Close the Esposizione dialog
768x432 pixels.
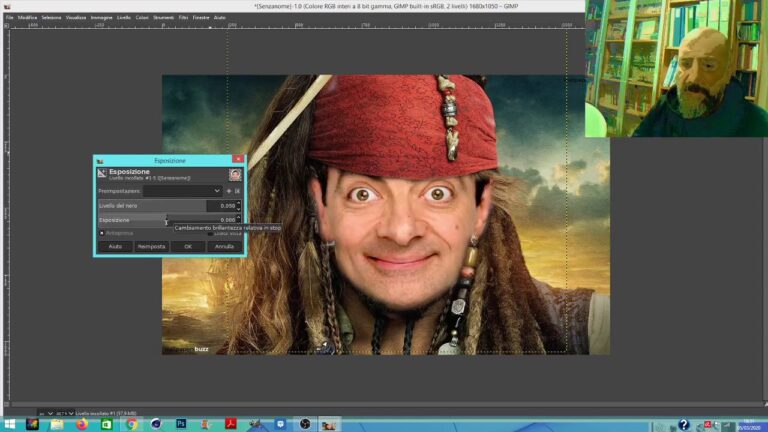click(x=238, y=159)
